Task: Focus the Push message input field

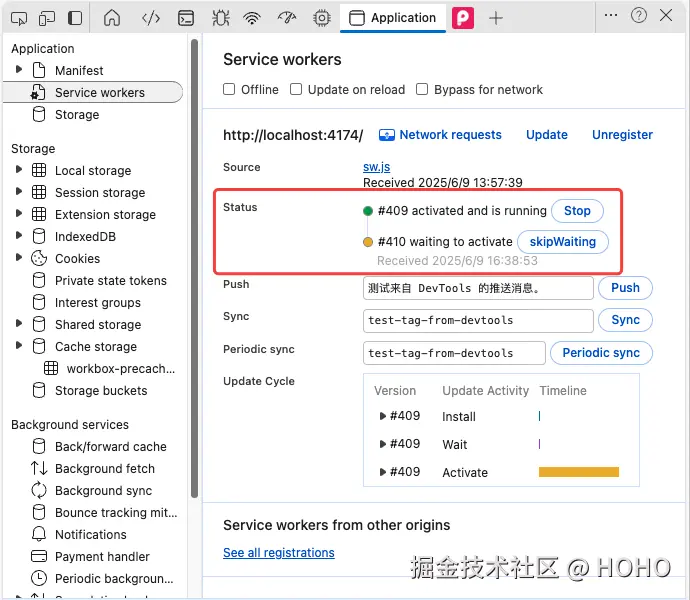Action: [478, 288]
